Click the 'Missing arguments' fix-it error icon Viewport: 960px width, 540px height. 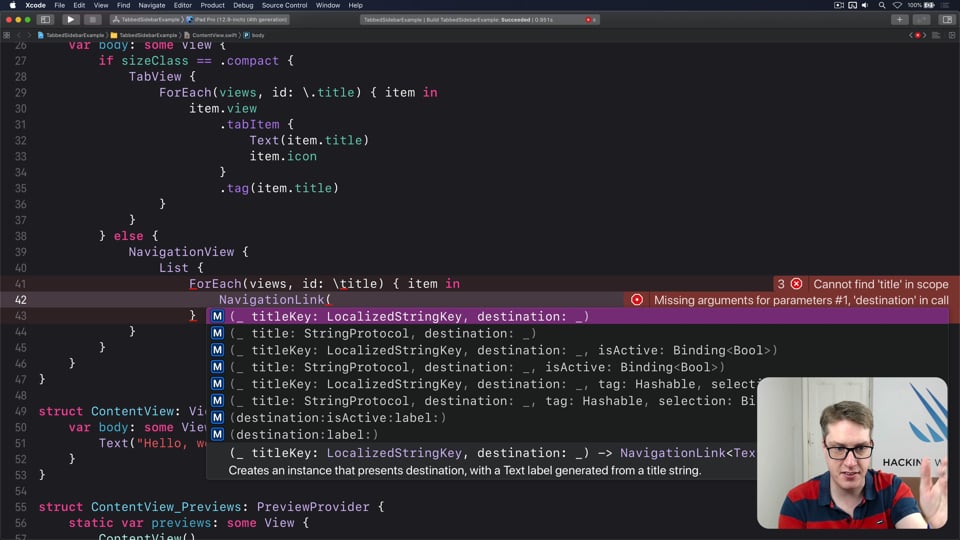(x=637, y=300)
